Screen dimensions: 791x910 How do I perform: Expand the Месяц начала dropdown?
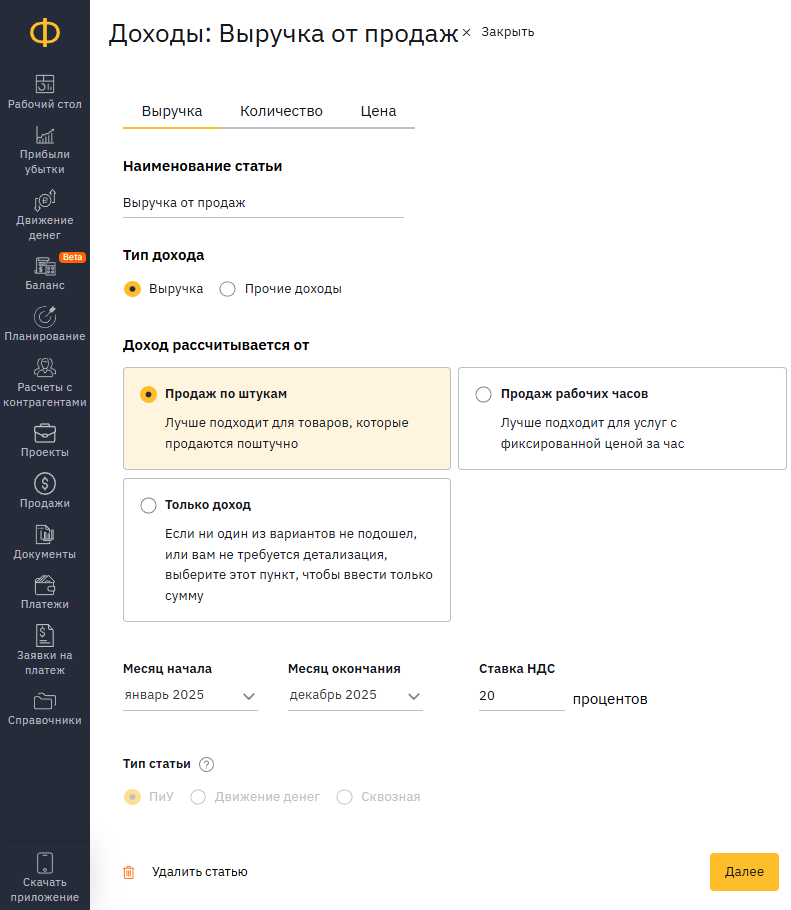(190, 695)
